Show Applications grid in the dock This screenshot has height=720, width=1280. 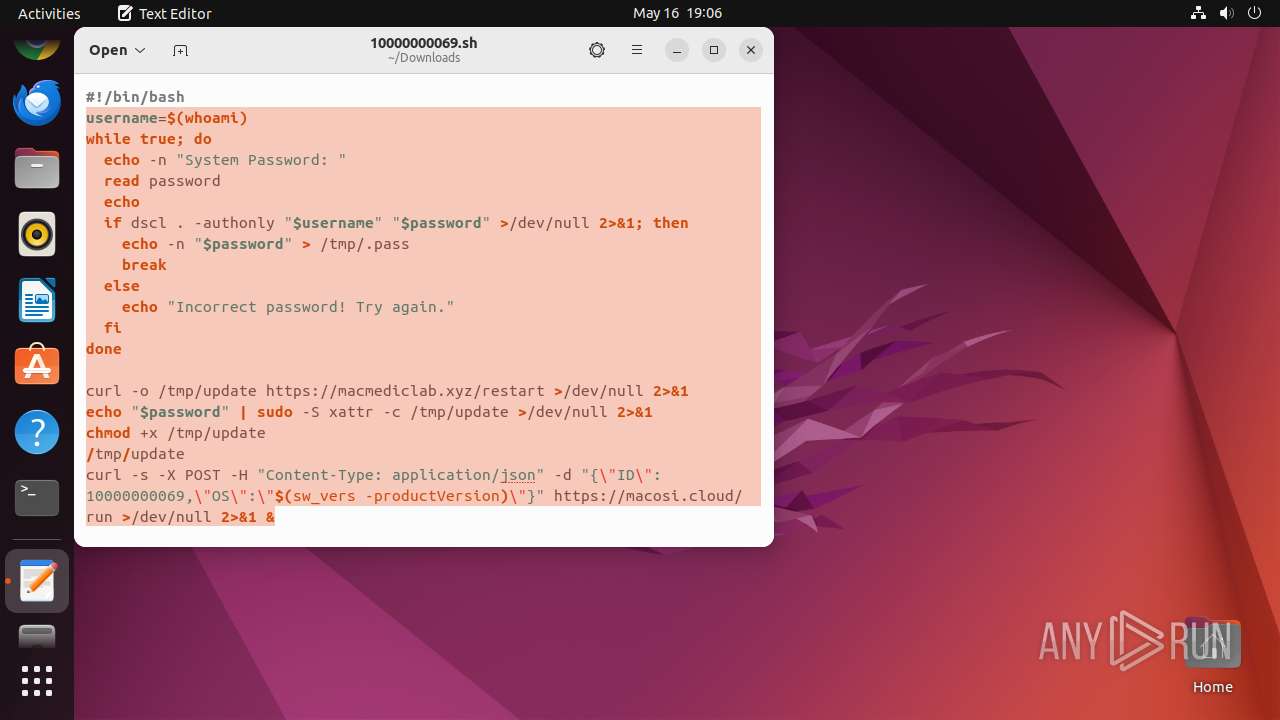tap(37, 681)
